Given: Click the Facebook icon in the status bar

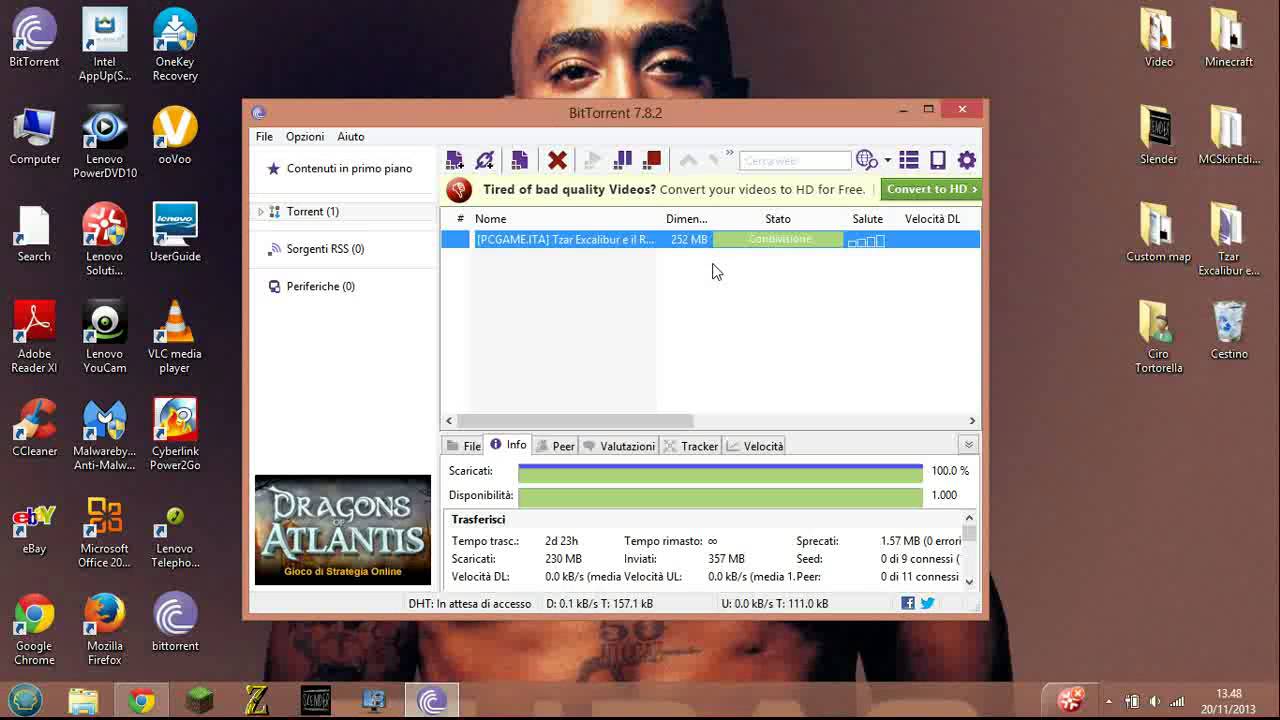Looking at the screenshot, I should click(x=908, y=603).
